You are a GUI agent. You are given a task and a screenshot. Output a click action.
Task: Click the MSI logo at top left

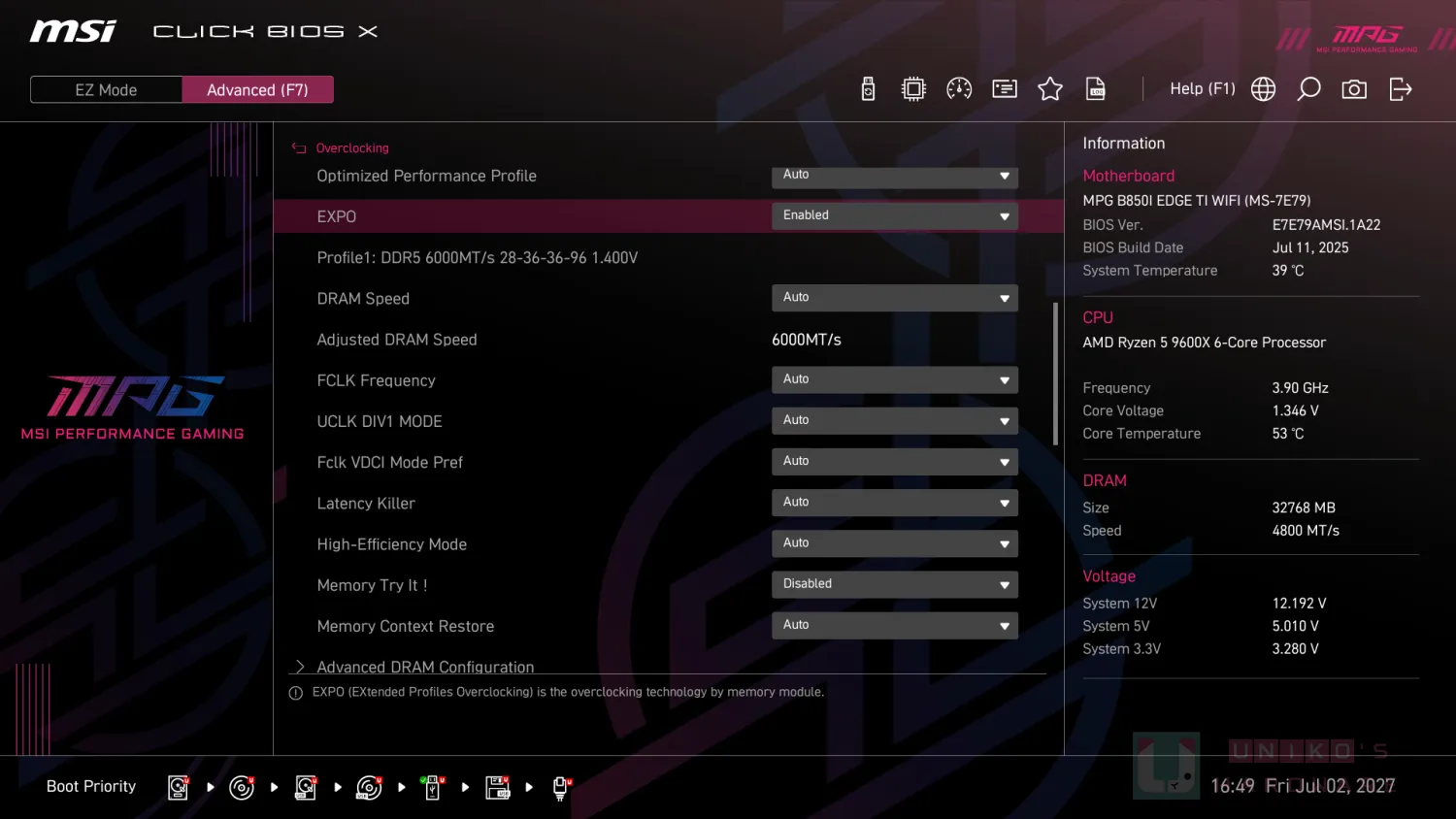(73, 31)
